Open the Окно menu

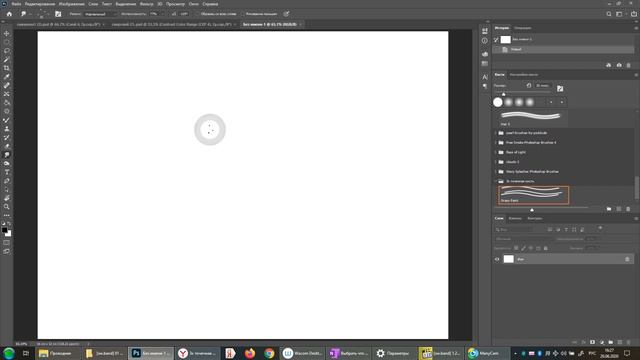(x=193, y=4)
